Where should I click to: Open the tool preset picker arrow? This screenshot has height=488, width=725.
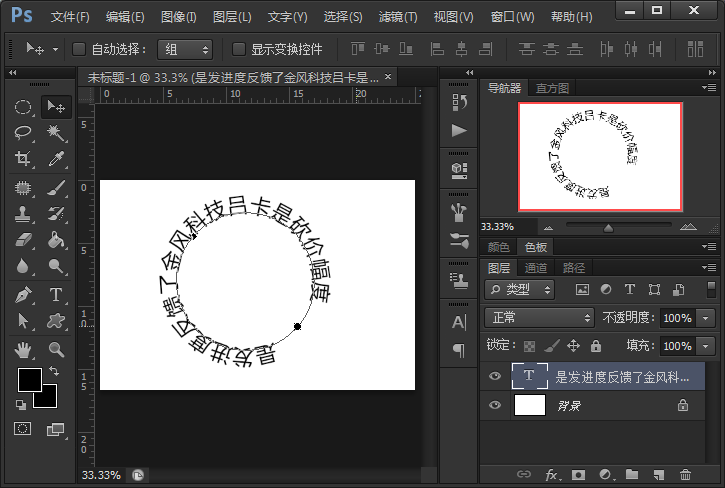pos(55,49)
